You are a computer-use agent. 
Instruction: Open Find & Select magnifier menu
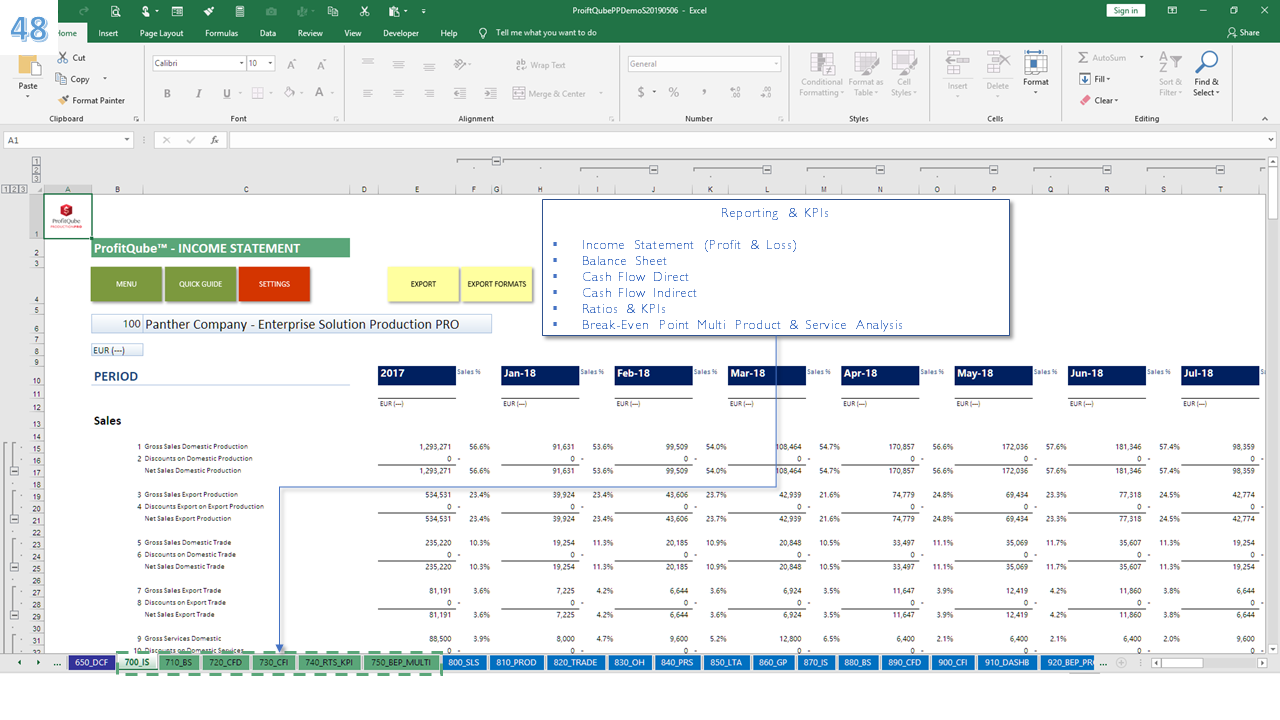coord(1206,75)
